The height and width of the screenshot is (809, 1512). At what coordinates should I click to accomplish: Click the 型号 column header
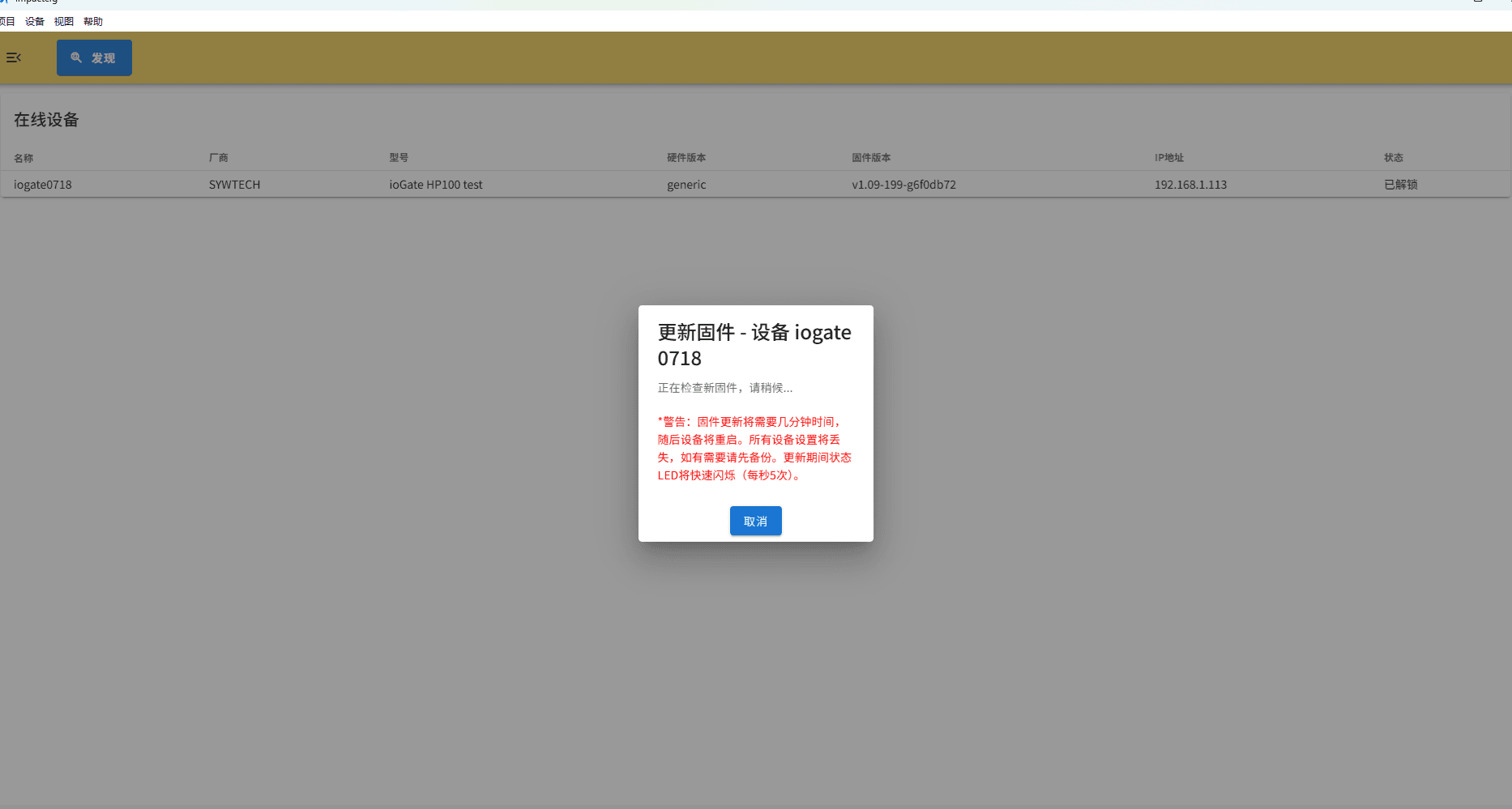tap(398, 158)
